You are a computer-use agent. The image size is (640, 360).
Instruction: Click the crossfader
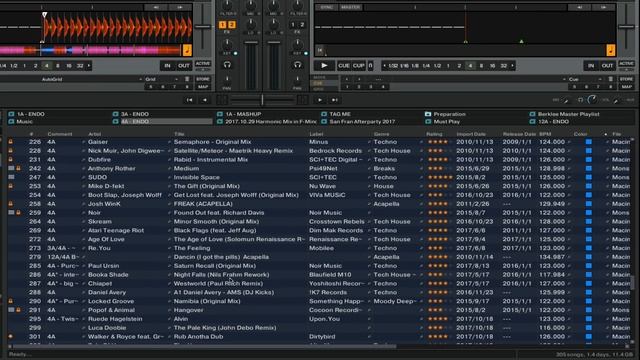coord(262,100)
